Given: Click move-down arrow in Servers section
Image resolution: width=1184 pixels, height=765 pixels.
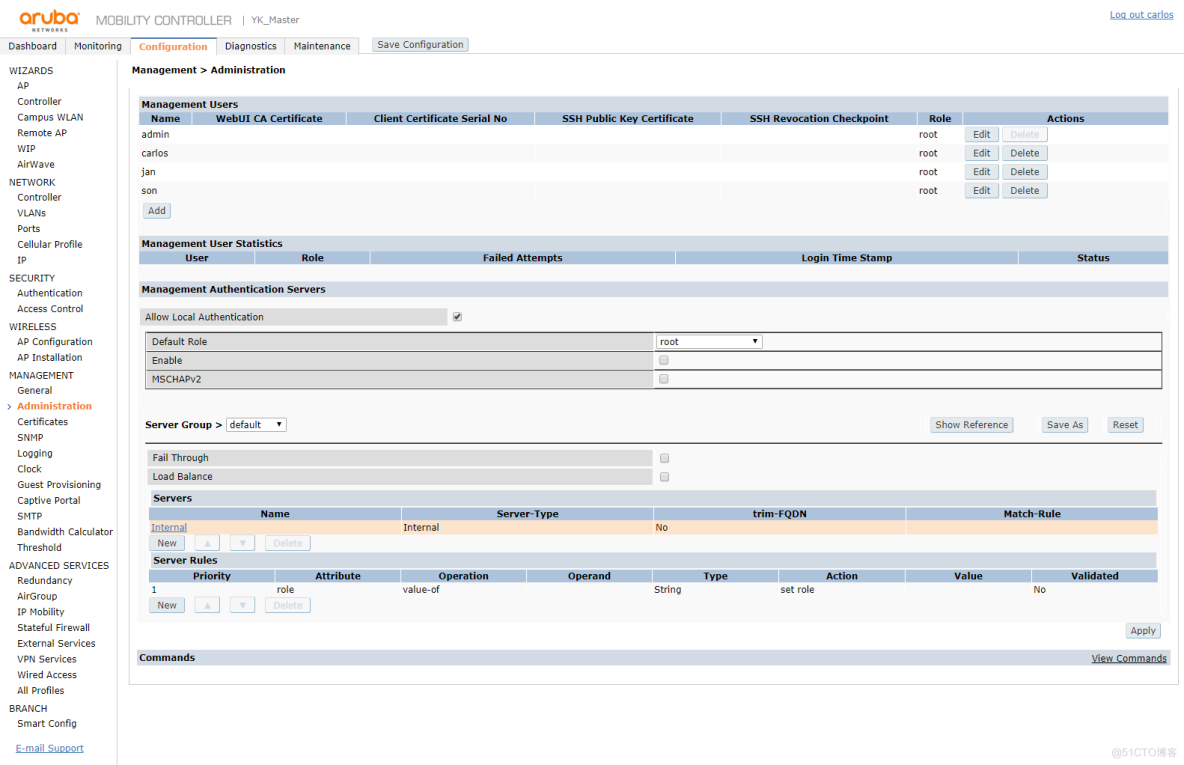Looking at the screenshot, I should [x=242, y=543].
